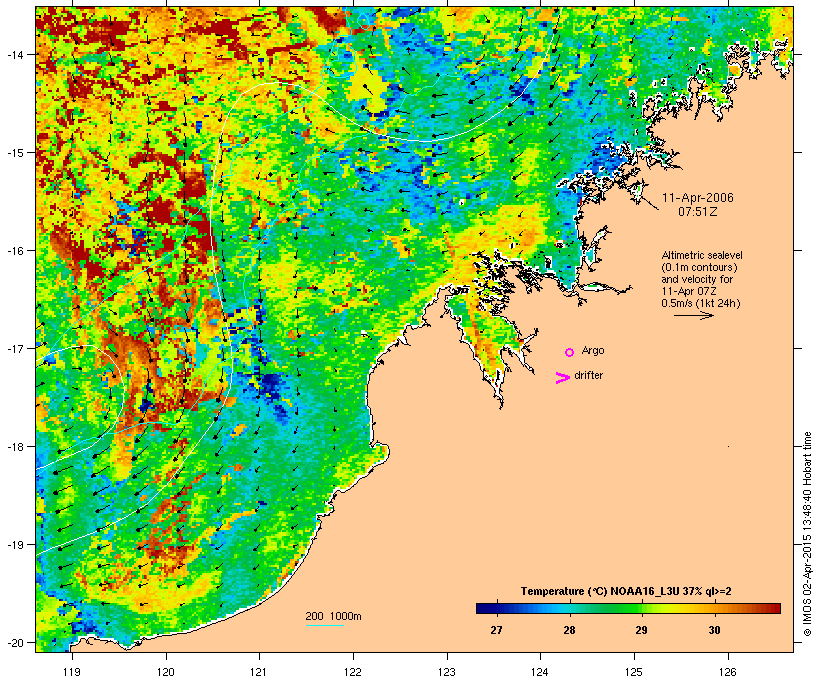820x680 pixels.
Task: Click the longitude label 120
Action: (166, 672)
